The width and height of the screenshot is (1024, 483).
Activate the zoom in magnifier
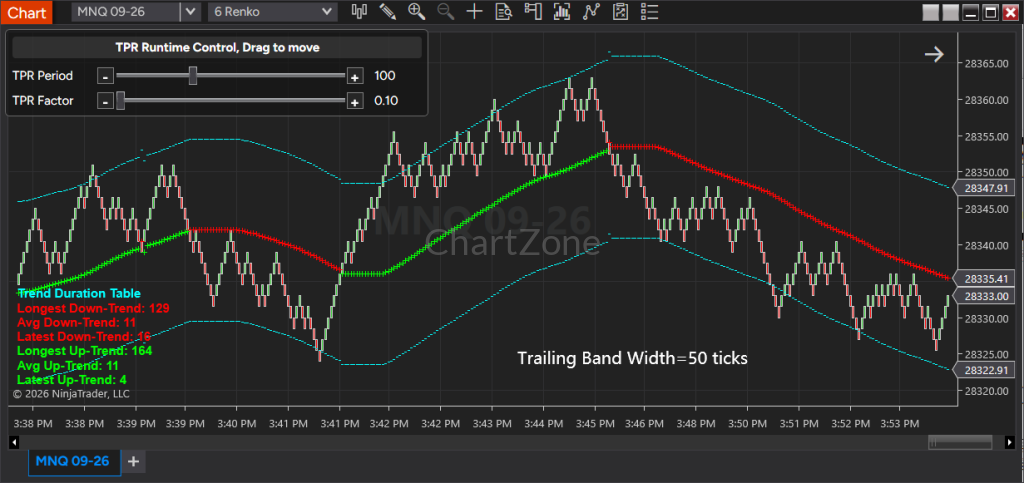tap(417, 11)
